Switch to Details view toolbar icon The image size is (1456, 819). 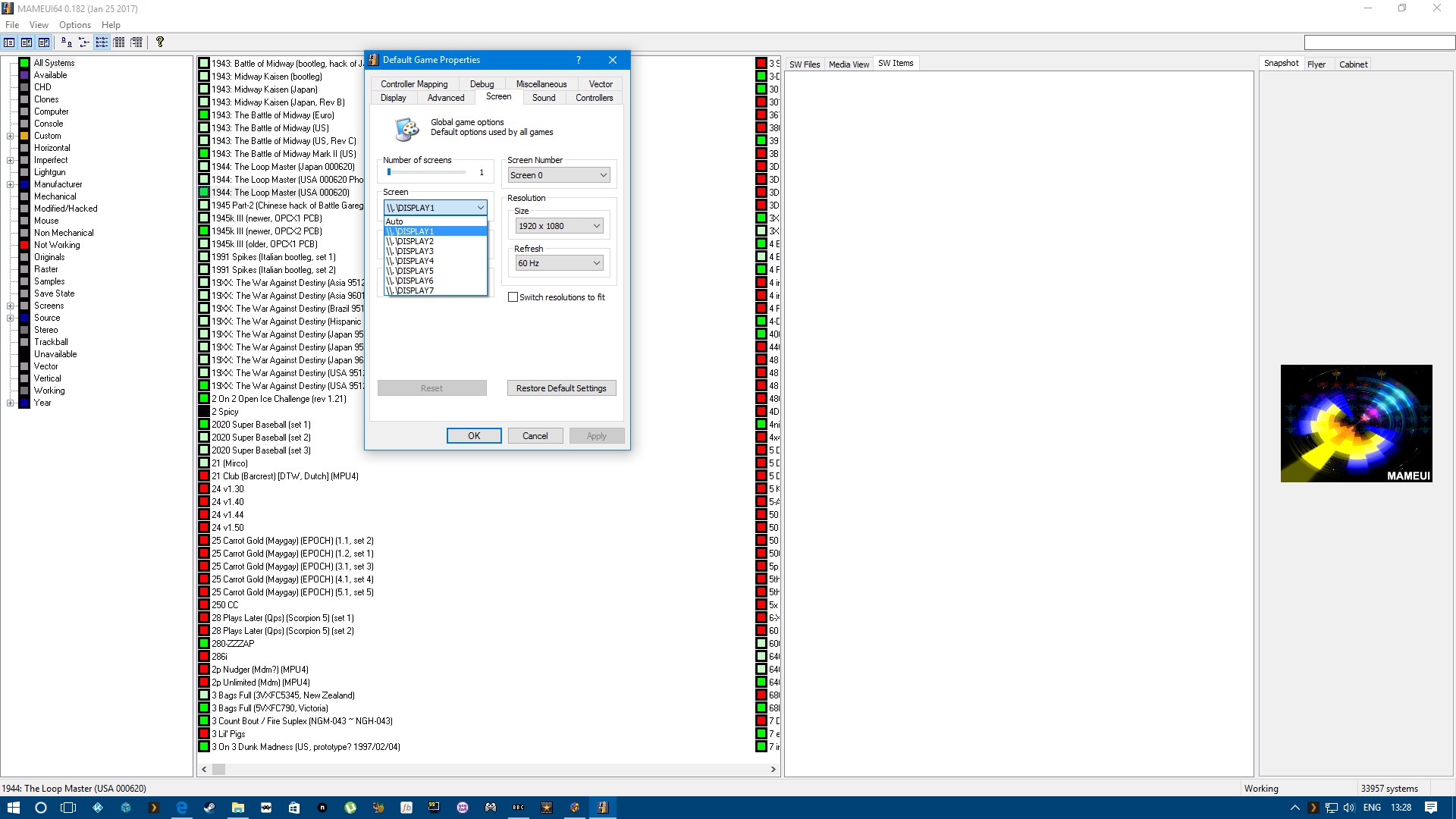tap(119, 42)
